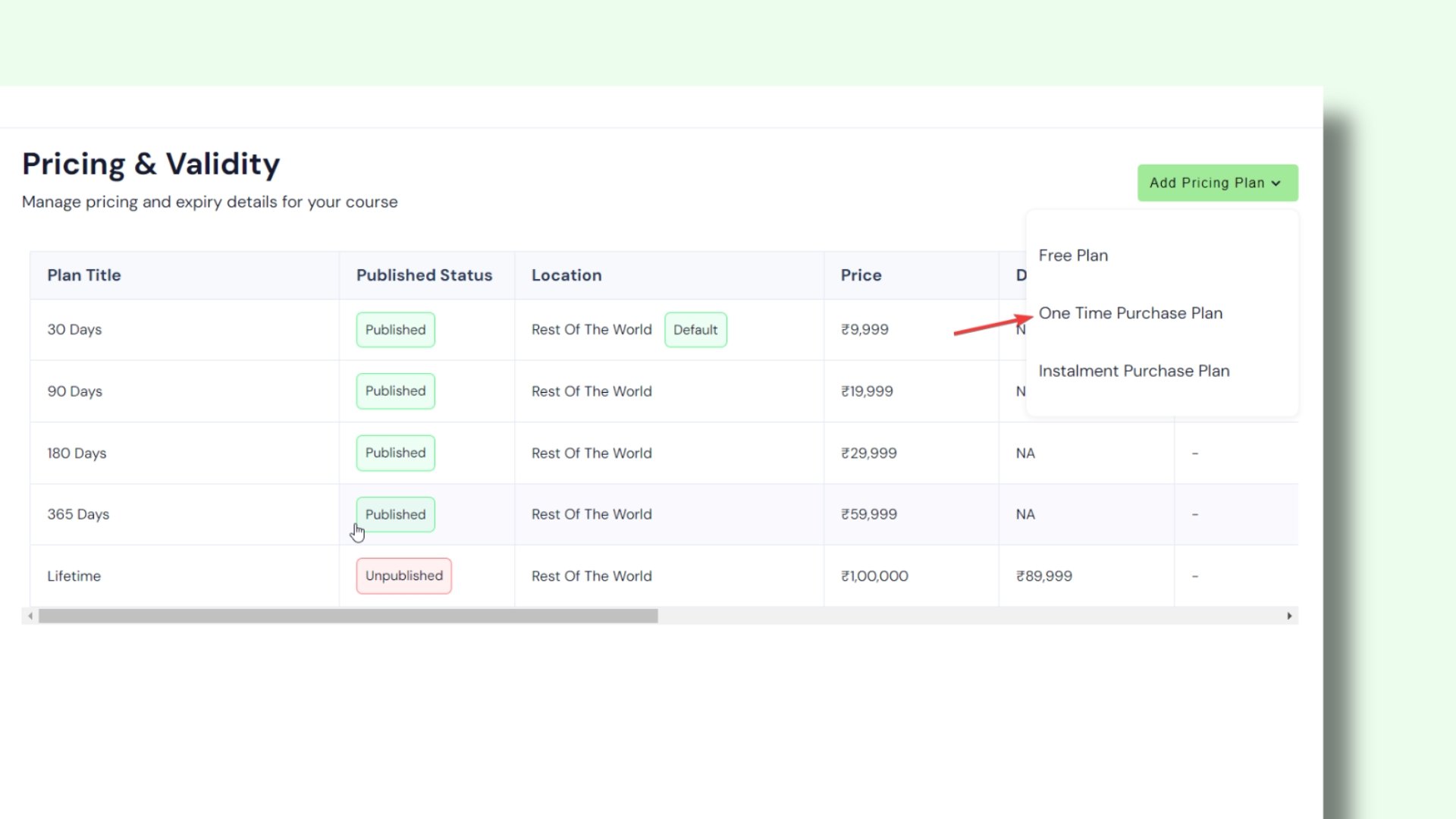Click the left scroll arrow of the table
1456x819 pixels.
[30, 616]
